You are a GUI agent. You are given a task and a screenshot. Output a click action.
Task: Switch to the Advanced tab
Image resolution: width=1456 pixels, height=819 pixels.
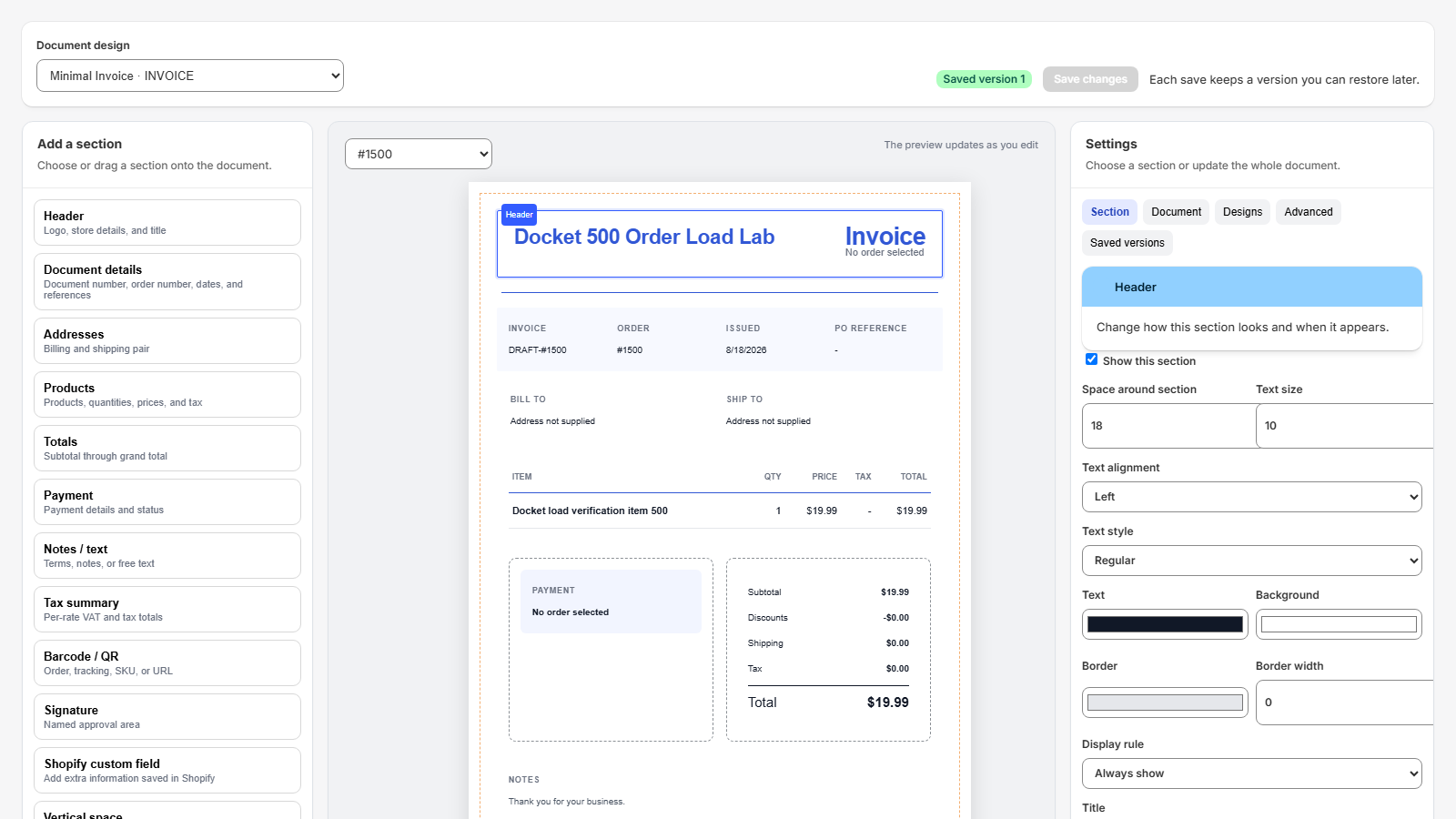pos(1309,212)
